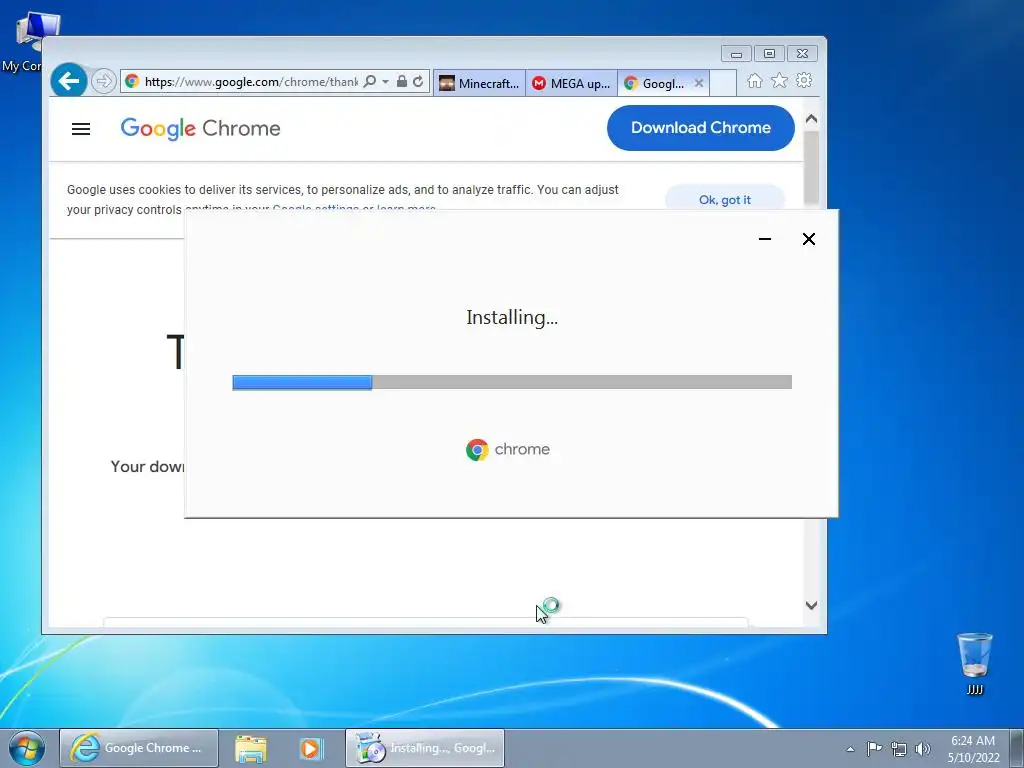Screen dimensions: 1024x768
Task: Click the Internet Explorer back arrow button
Action: [69, 81]
